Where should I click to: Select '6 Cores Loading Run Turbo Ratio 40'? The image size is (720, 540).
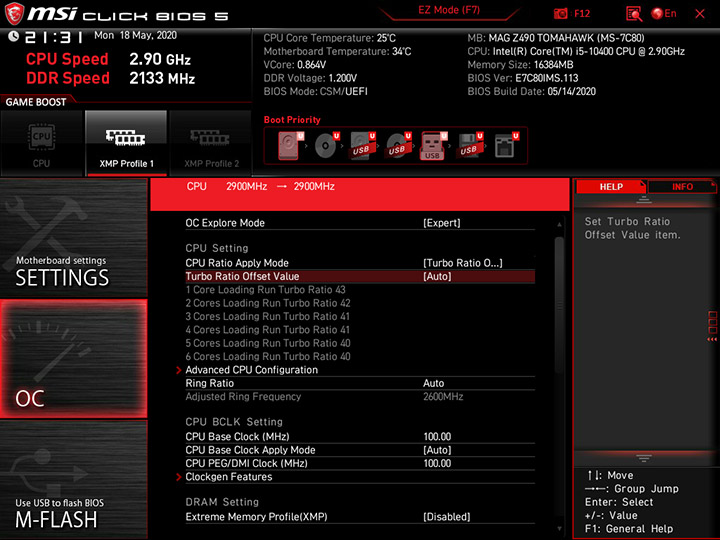268,356
